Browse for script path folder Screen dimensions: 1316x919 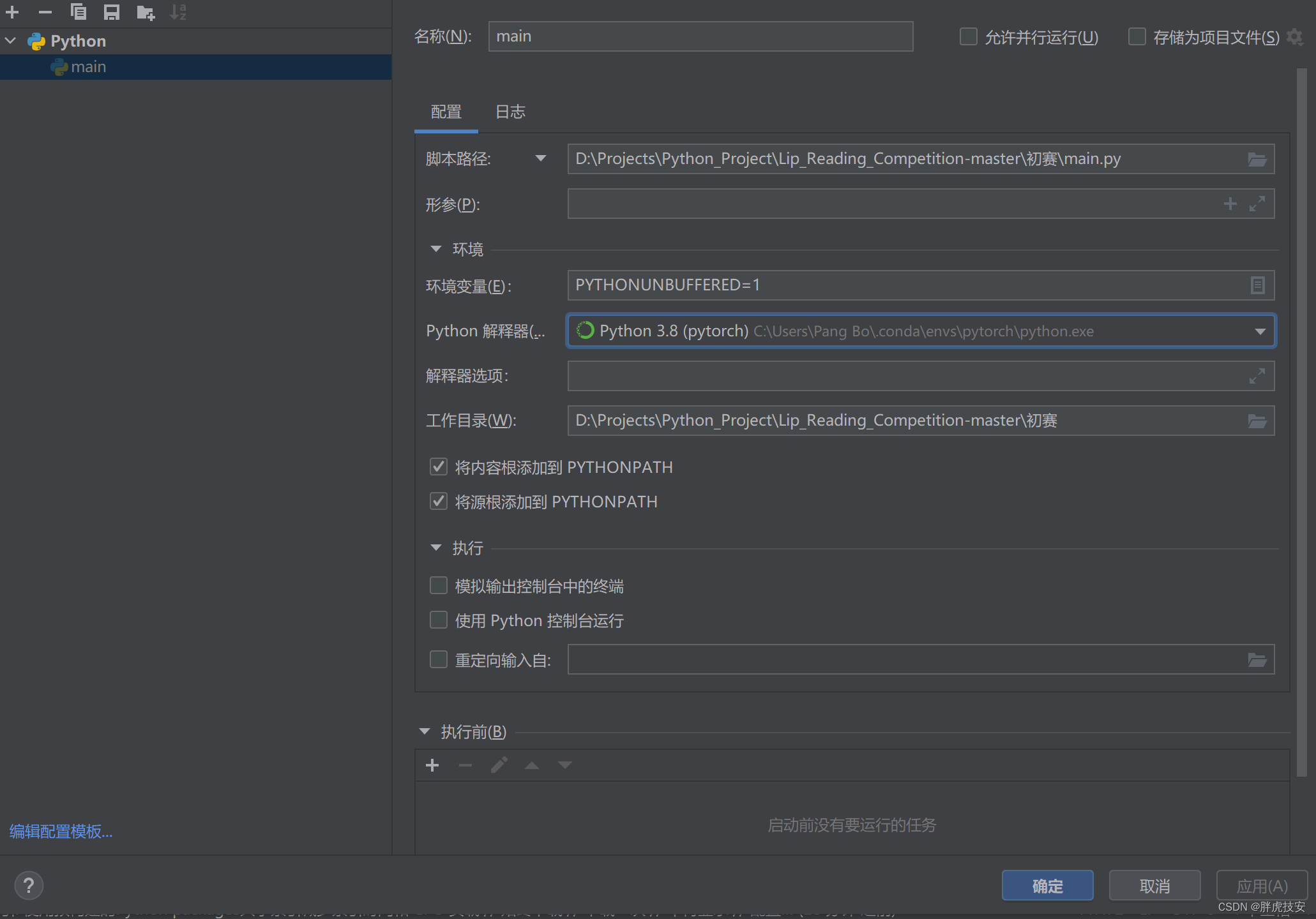(1257, 159)
